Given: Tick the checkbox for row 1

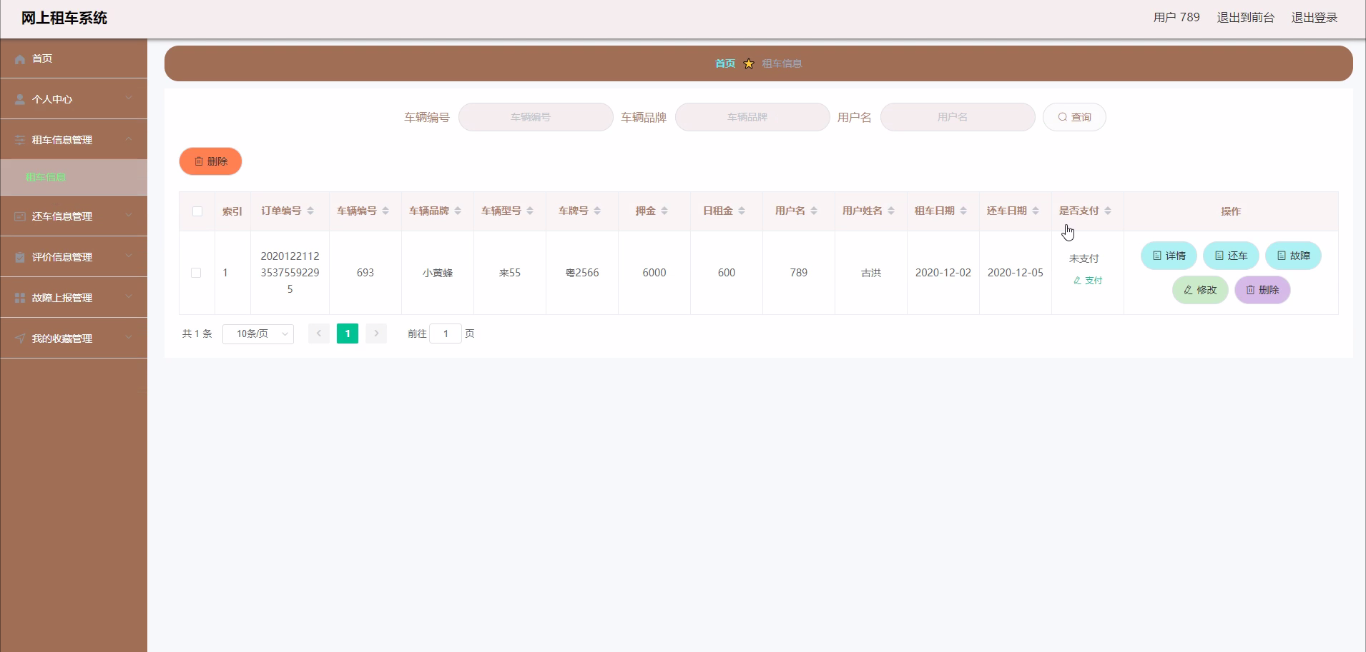Looking at the screenshot, I should click(x=196, y=273).
